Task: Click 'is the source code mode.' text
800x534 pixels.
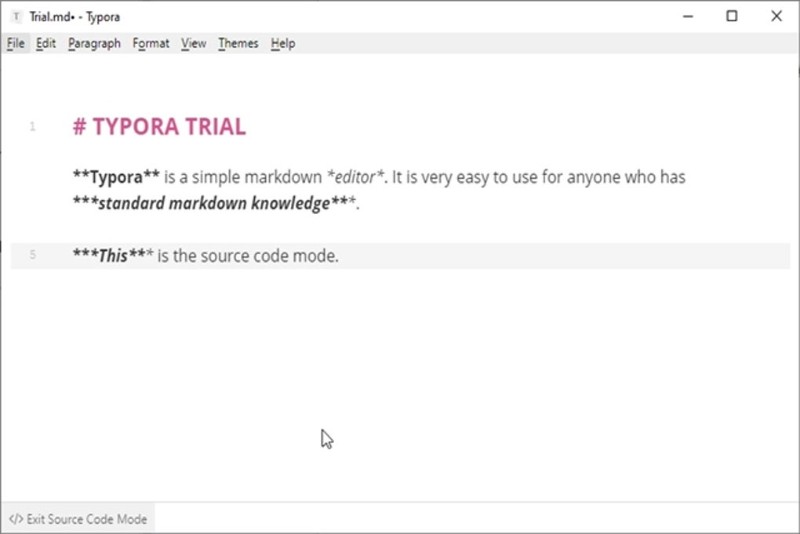Action: [x=248, y=255]
